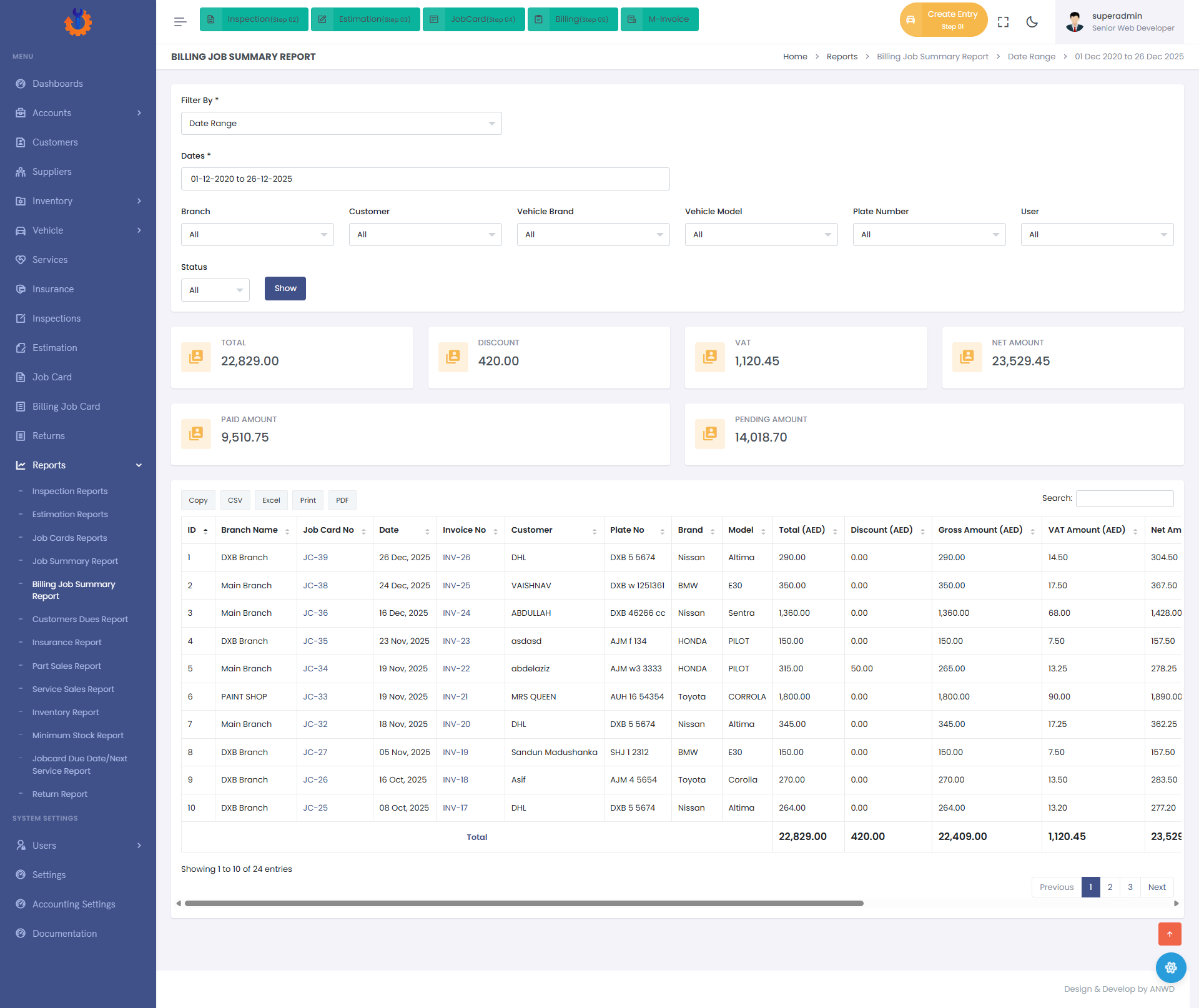Open the Branch filter dropdown
The width and height of the screenshot is (1199, 1008).
257,235
